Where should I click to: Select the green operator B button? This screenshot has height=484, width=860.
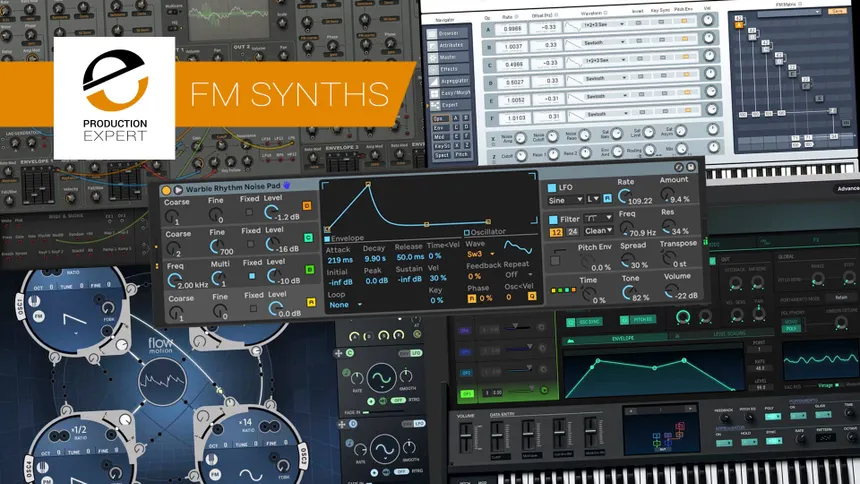tap(309, 269)
